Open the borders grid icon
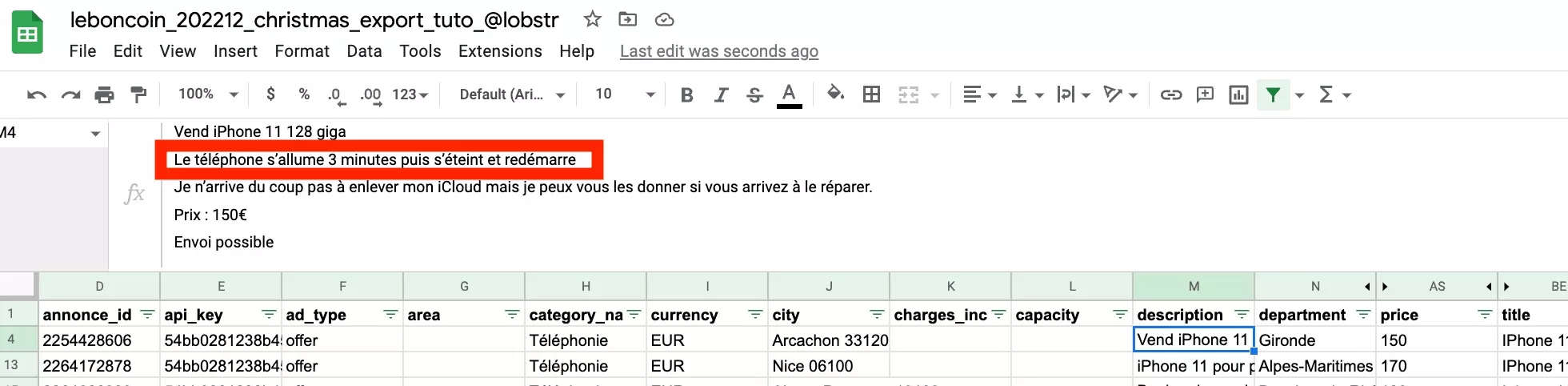 pyautogui.click(x=871, y=95)
